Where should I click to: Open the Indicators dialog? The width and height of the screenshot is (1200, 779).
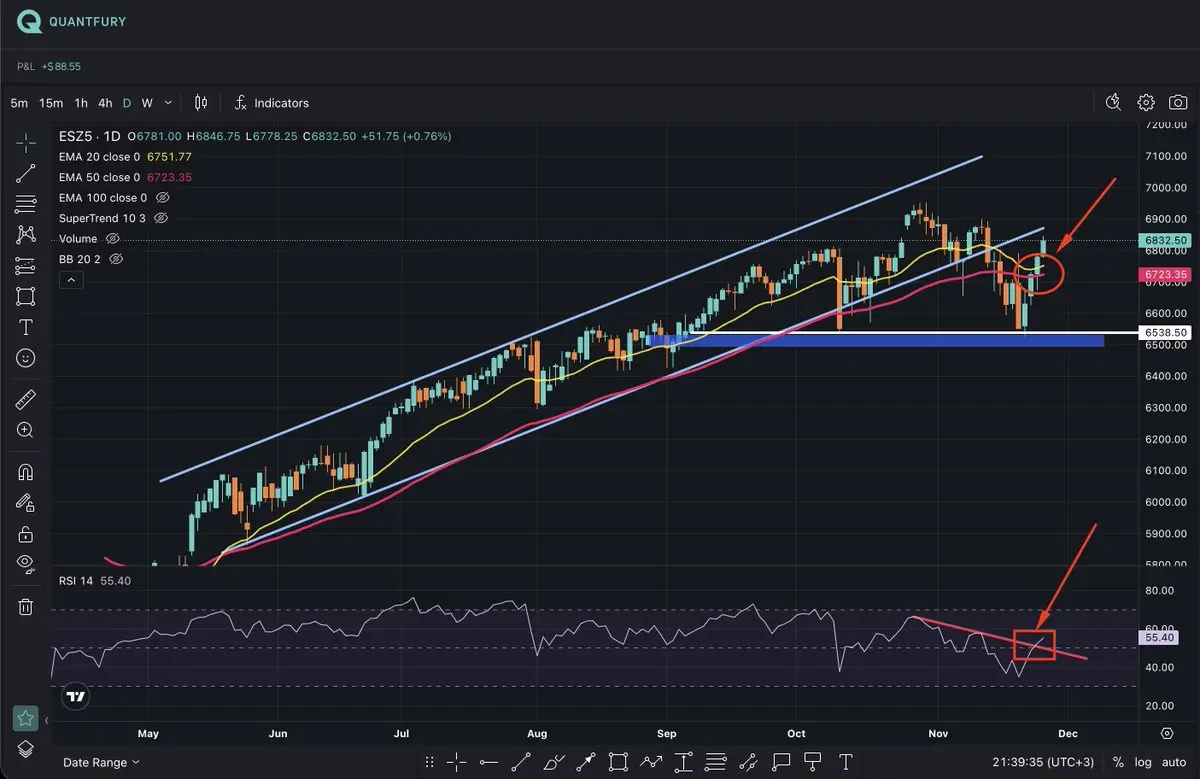click(x=271, y=103)
